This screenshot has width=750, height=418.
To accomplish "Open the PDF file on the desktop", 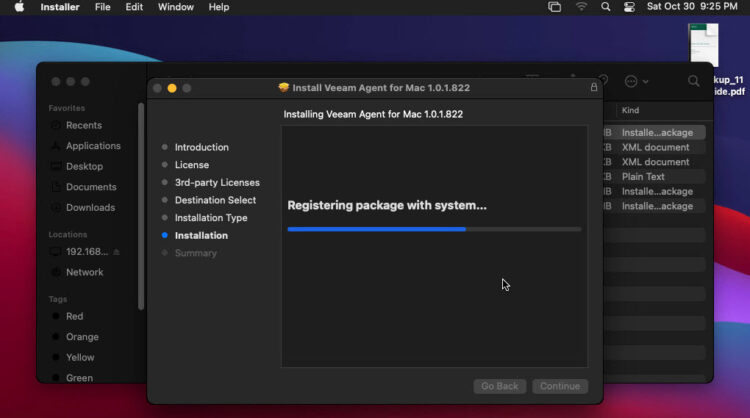I will pyautogui.click(x=704, y=44).
